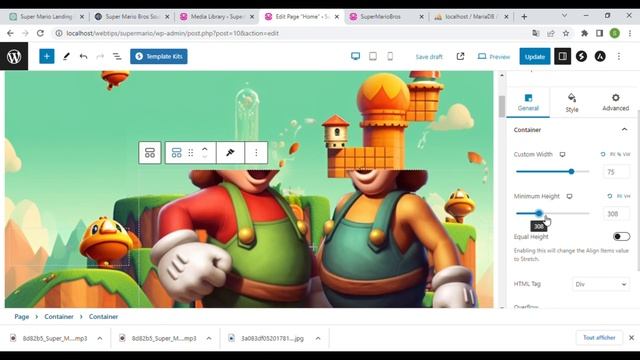Expand options for first Super_M mp3 download
640x360 pixels.
coord(100,338)
